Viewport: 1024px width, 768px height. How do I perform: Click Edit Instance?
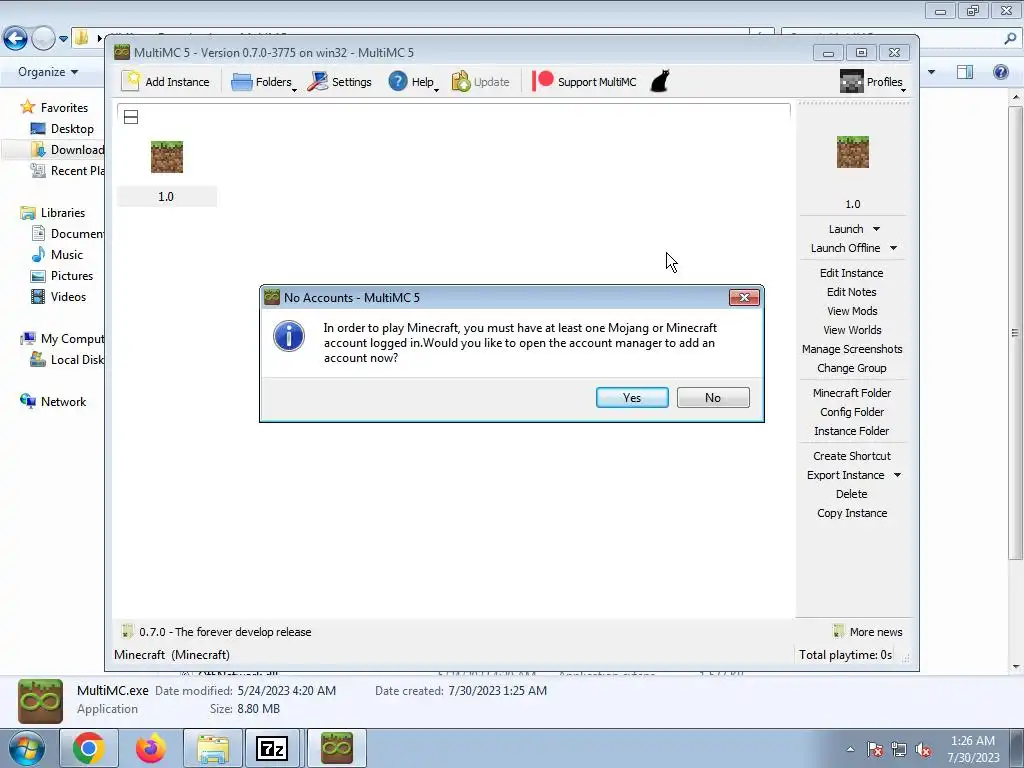tap(852, 273)
